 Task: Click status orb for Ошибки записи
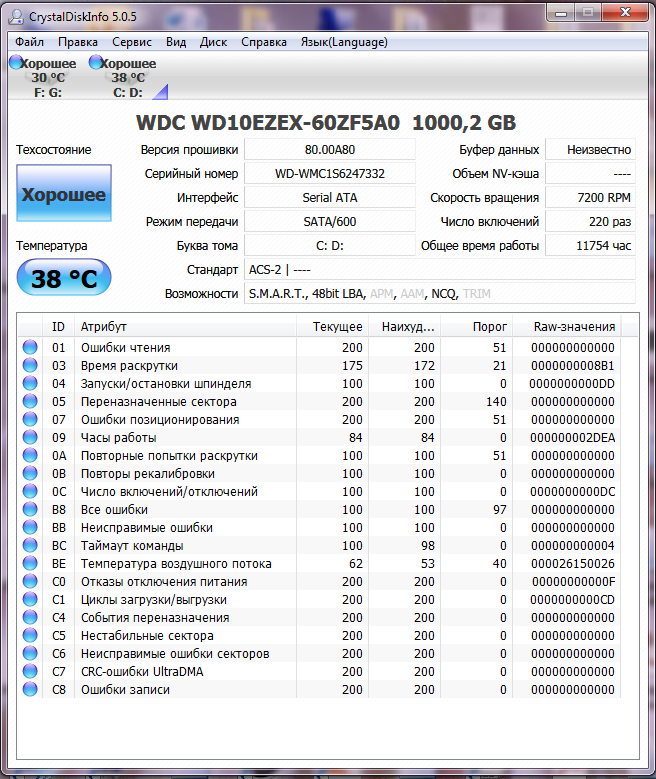pyautogui.click(x=30, y=689)
